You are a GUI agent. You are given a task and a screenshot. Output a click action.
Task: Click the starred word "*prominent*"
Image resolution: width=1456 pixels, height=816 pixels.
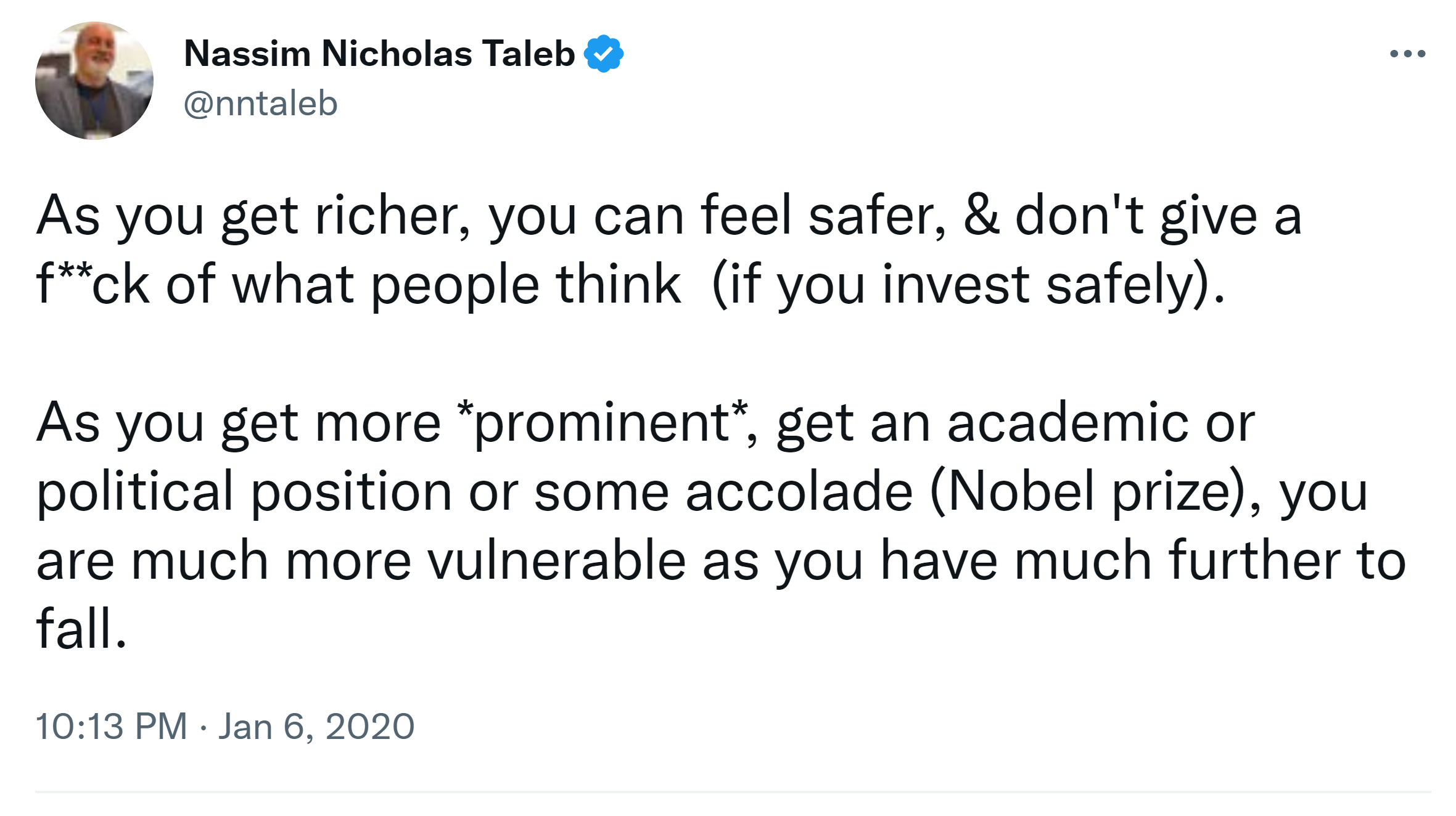tap(603, 423)
